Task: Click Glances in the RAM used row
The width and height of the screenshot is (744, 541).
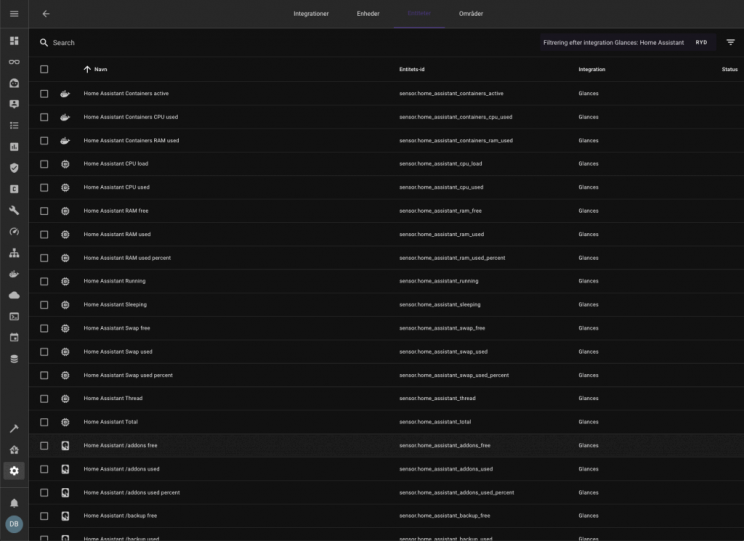Action: 588,234
